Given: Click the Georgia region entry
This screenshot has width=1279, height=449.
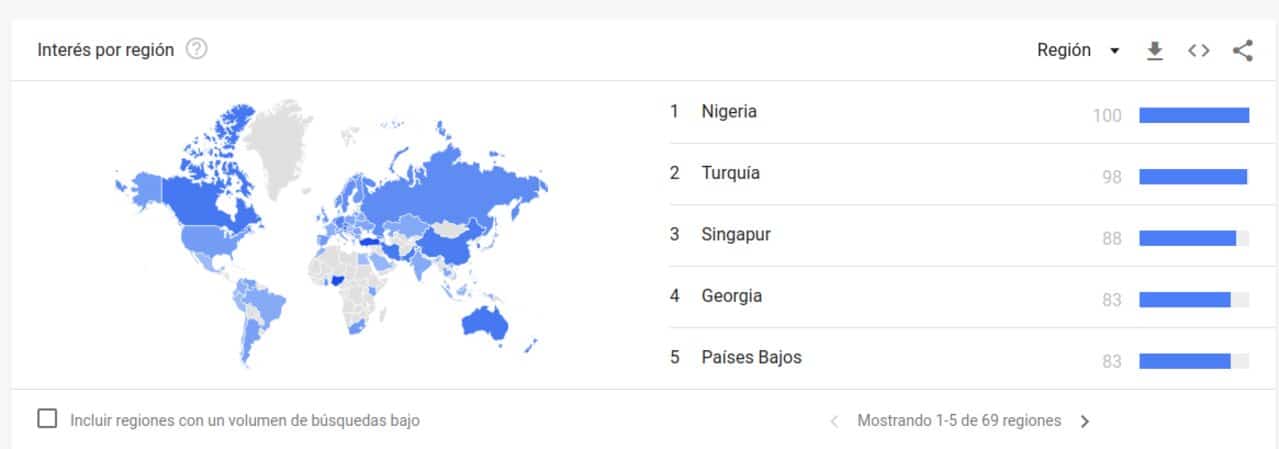Looking at the screenshot, I should click(731, 296).
